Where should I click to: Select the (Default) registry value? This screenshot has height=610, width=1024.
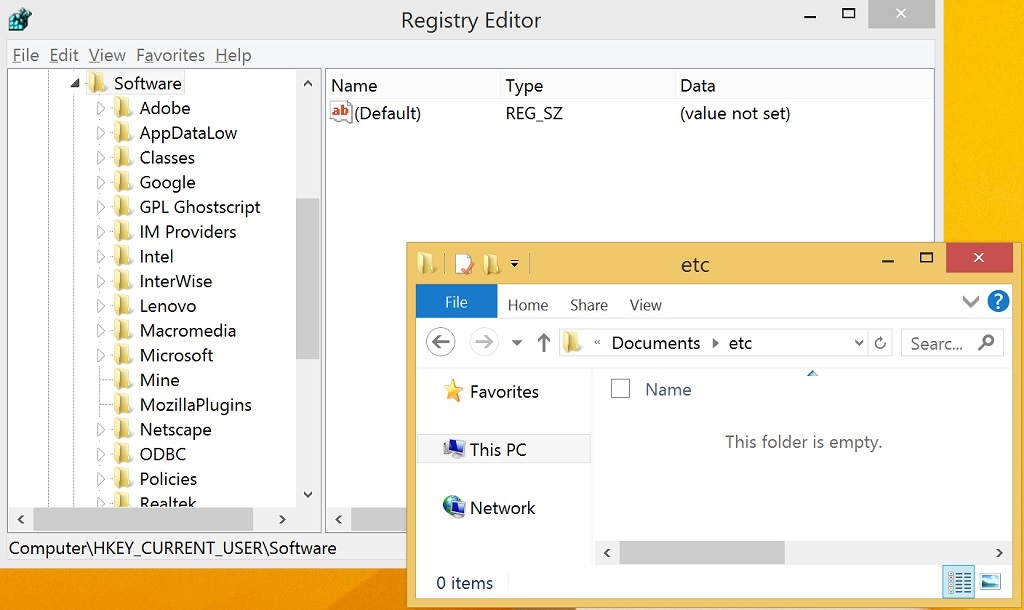pyautogui.click(x=387, y=113)
